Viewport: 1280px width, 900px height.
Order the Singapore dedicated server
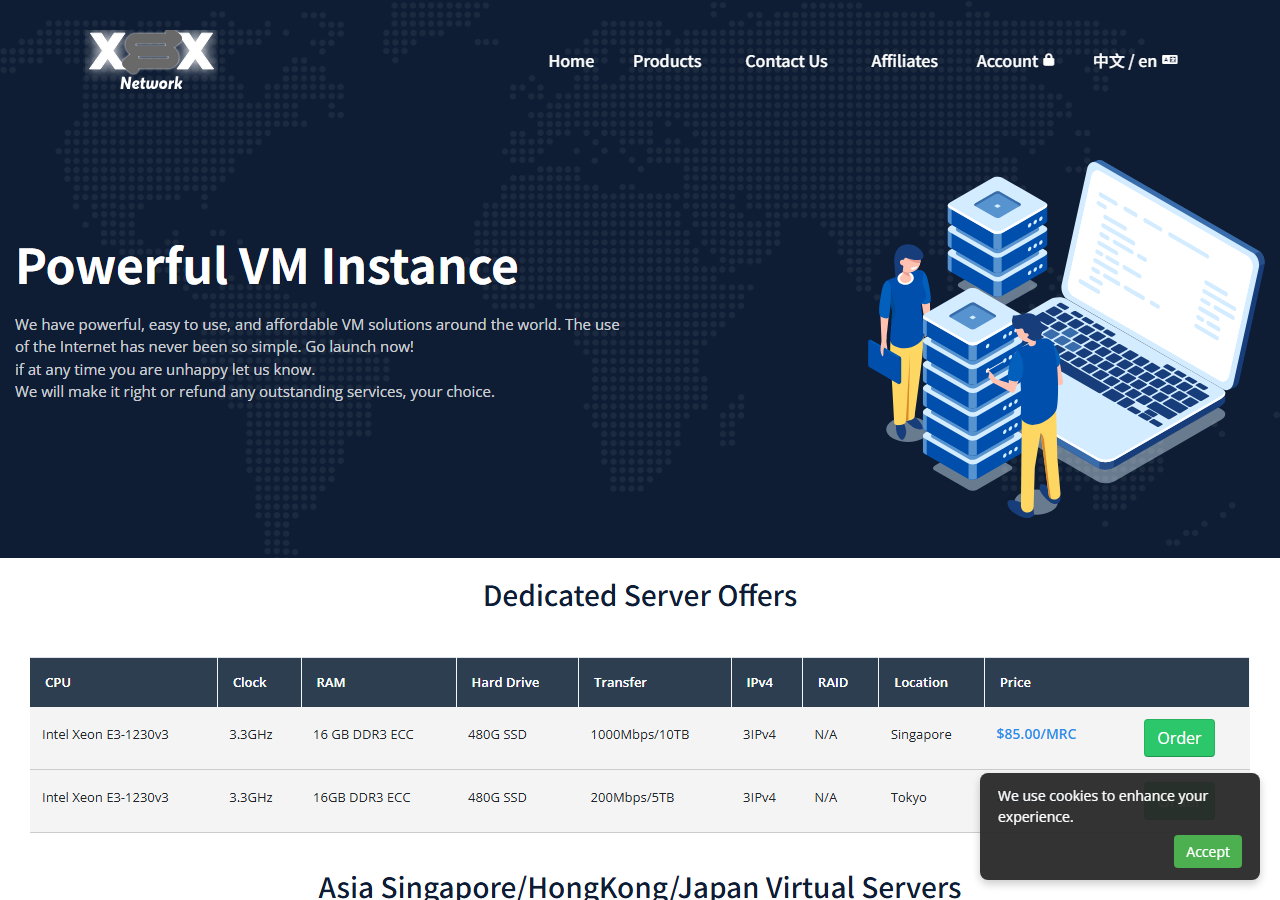pos(1179,738)
